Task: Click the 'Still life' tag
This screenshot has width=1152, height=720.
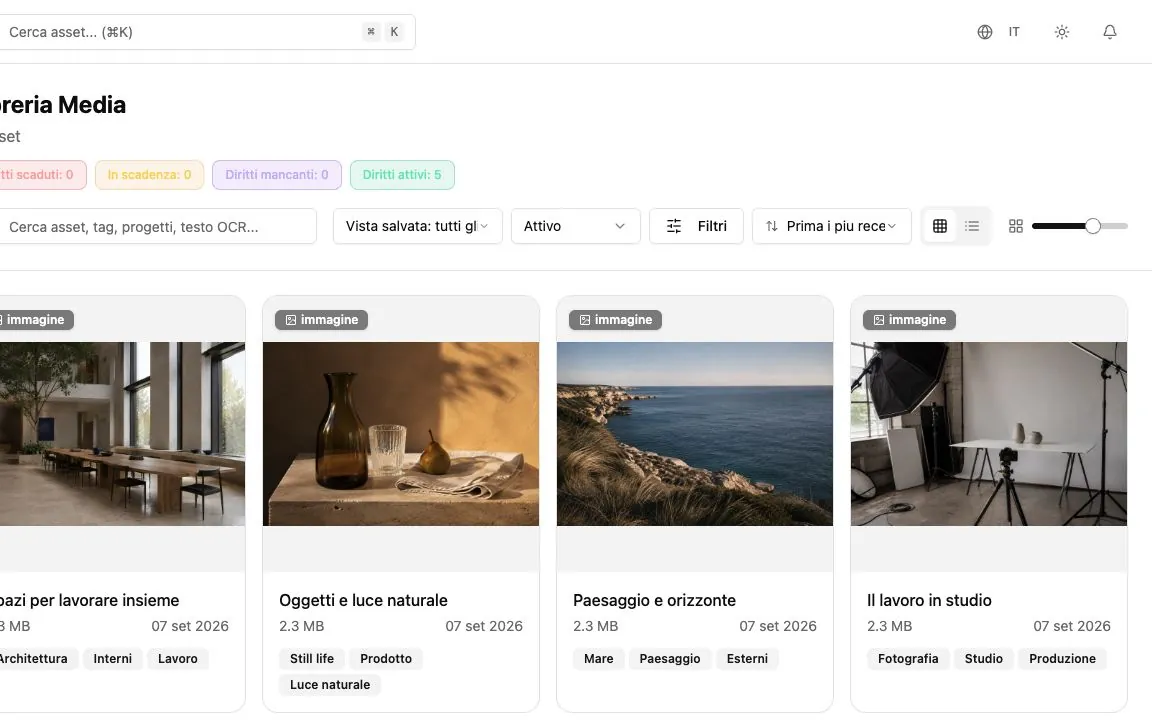Action: 312,658
